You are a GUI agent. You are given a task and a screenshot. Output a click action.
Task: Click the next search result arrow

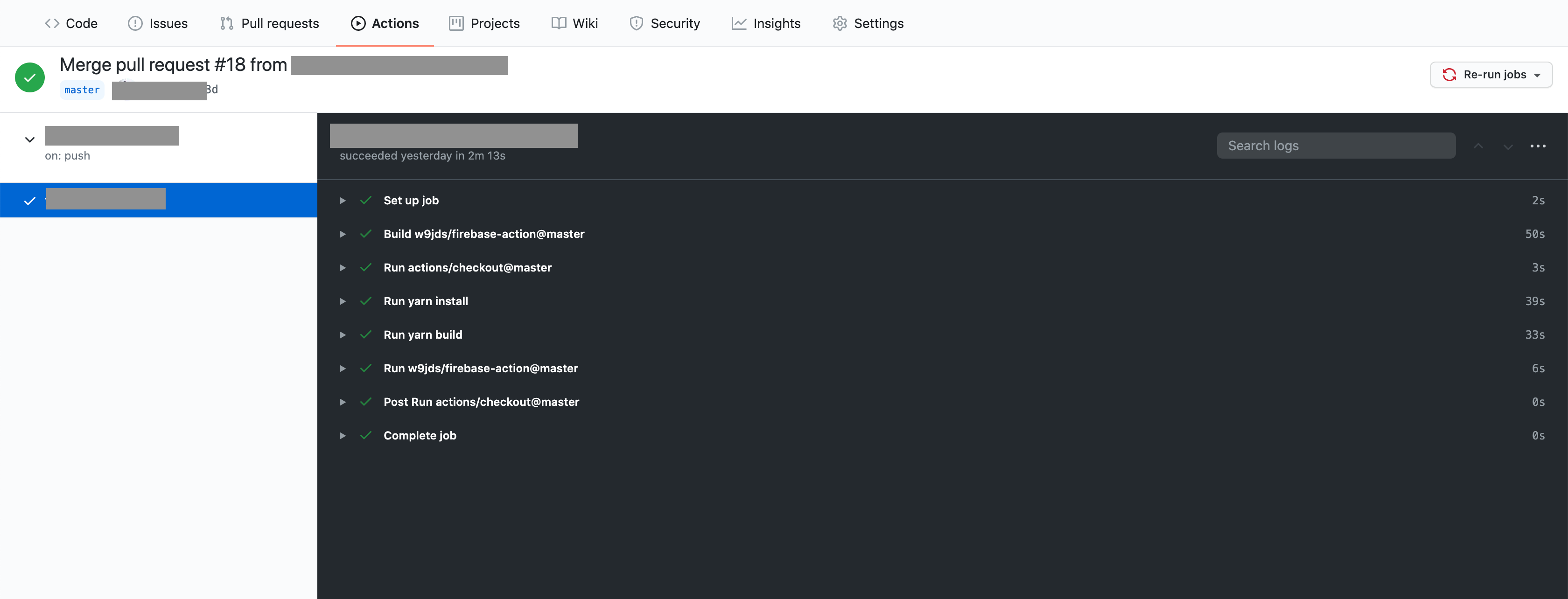1508,146
